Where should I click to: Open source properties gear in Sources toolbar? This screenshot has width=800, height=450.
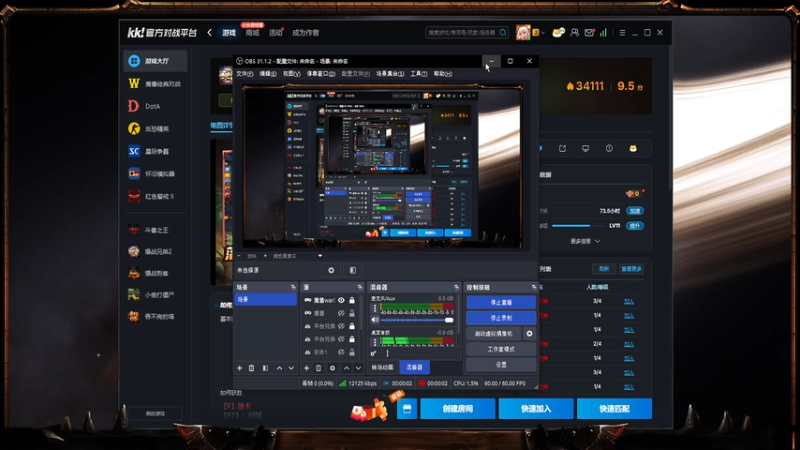click(332, 368)
